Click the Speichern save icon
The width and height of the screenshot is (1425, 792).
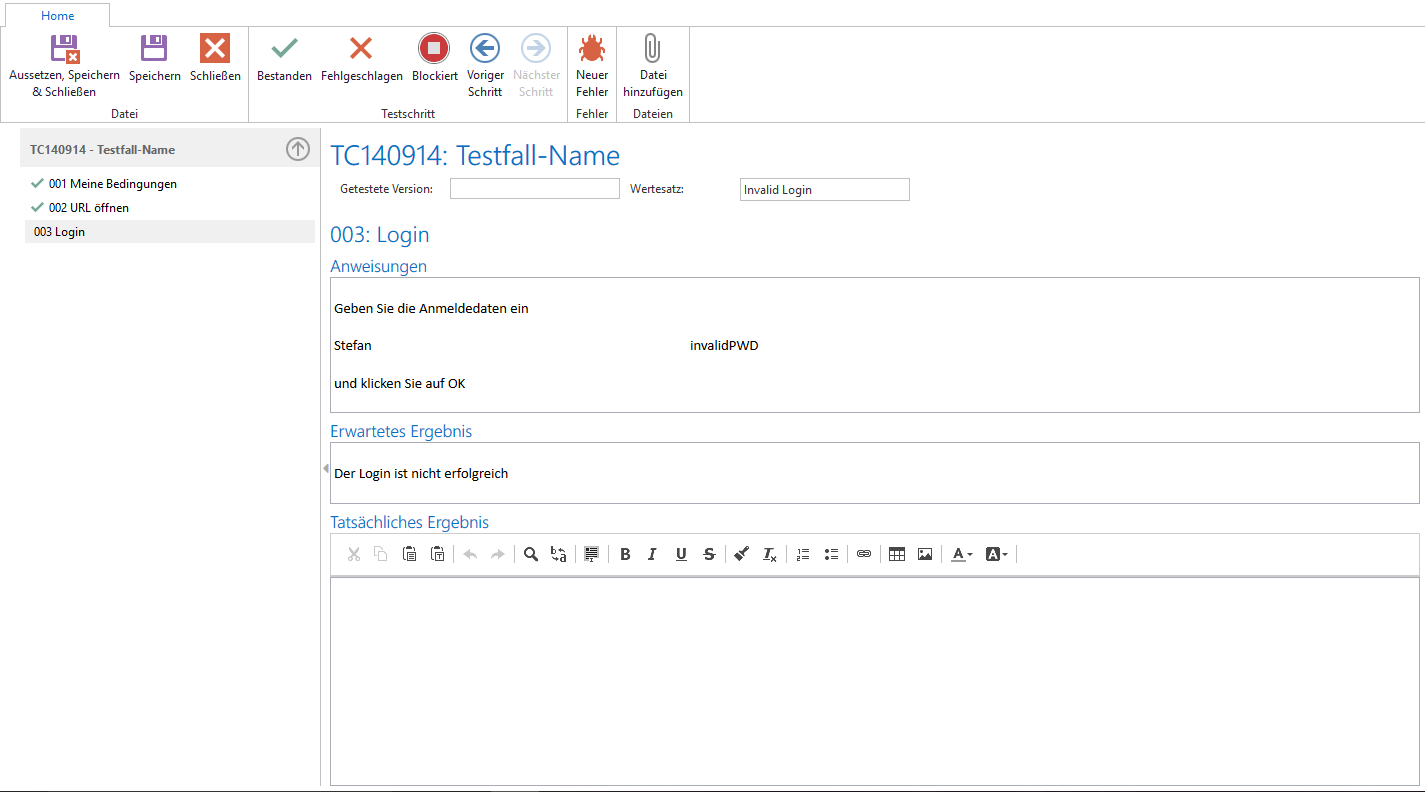(x=154, y=48)
